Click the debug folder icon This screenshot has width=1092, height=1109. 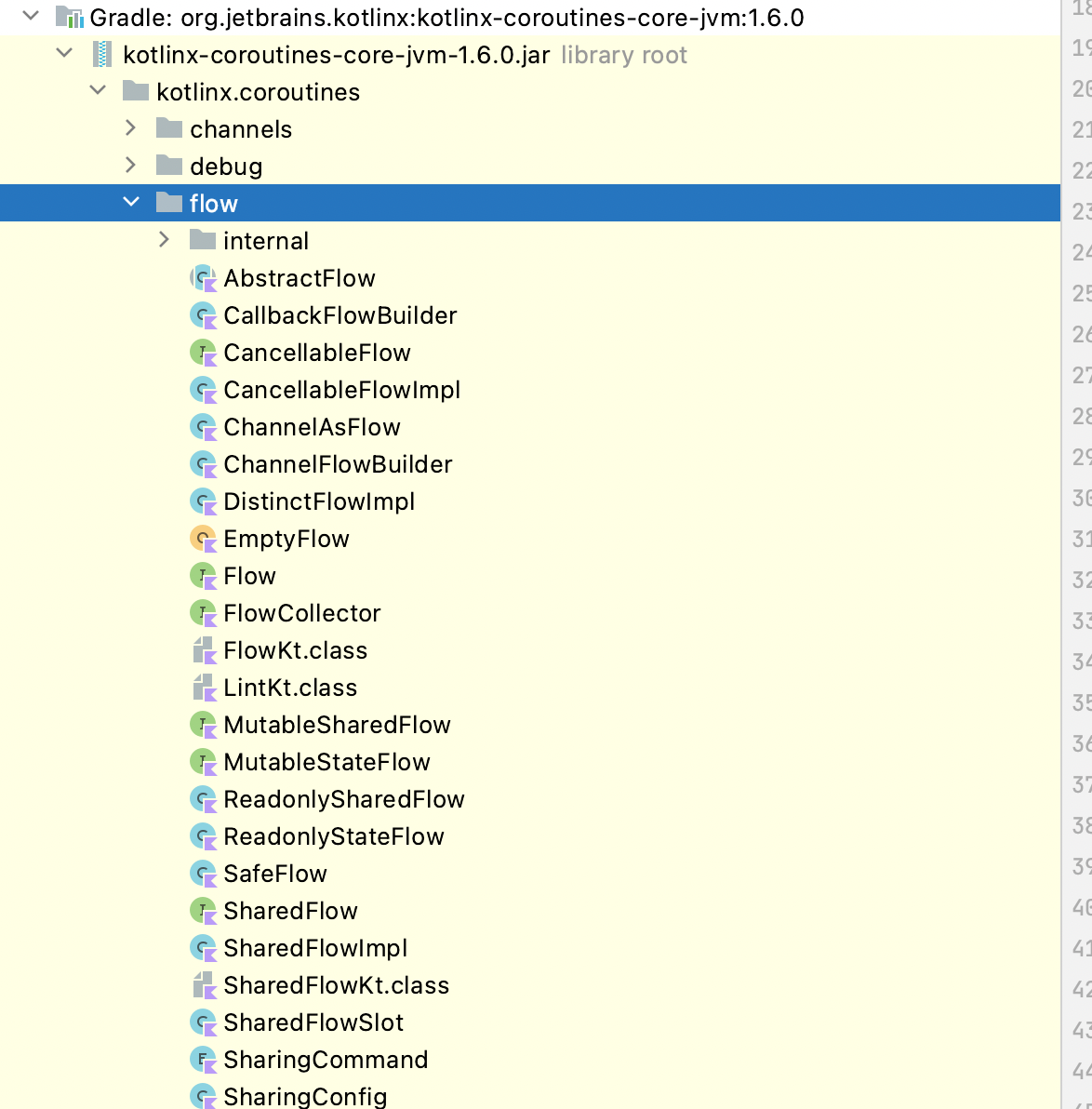tap(169, 167)
